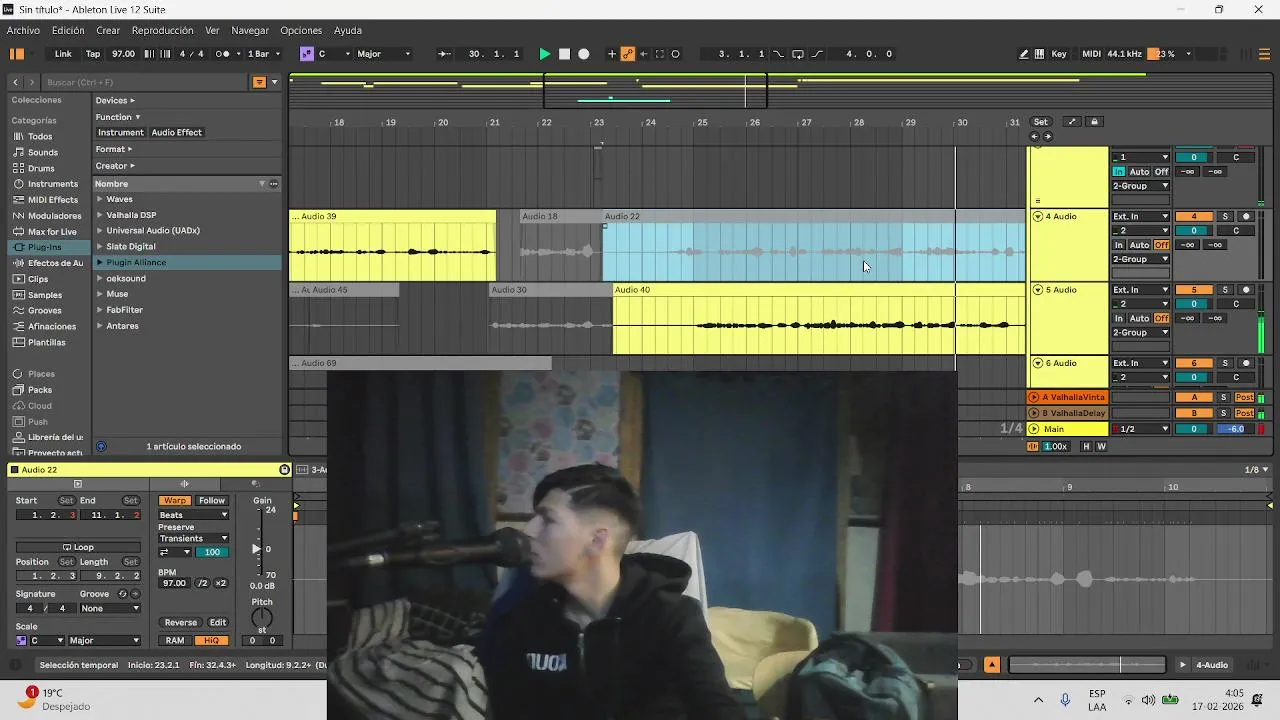Viewport: 1280px width, 720px height.
Task: Start playback with the green Play button
Action: click(x=544, y=54)
